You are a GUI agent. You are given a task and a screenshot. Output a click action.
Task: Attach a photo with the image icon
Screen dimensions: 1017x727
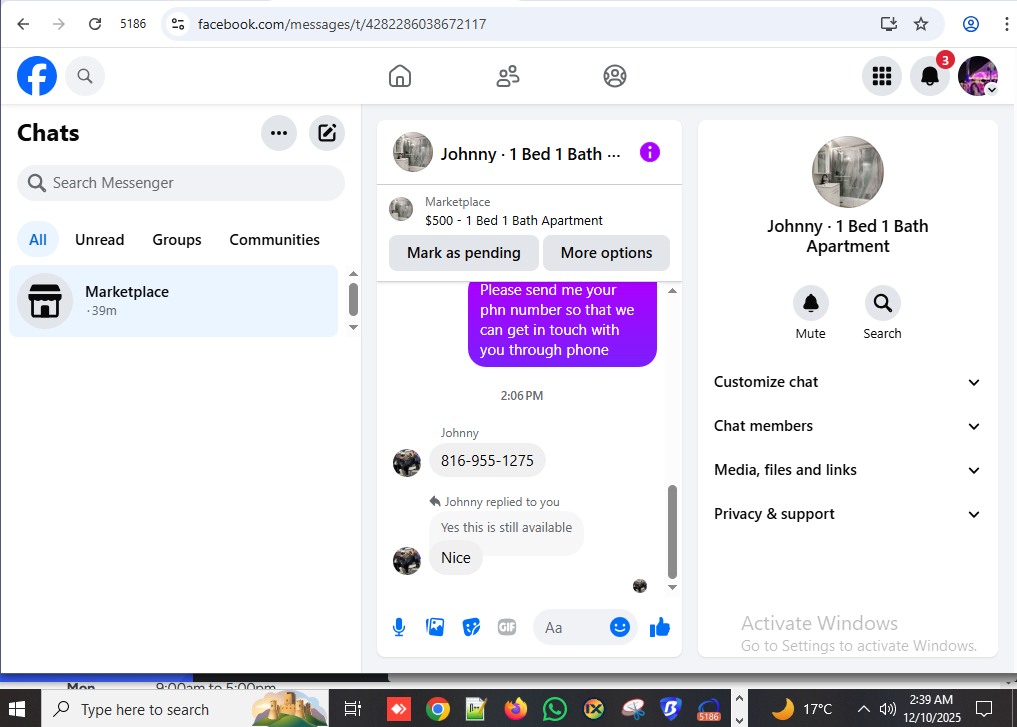pos(435,627)
